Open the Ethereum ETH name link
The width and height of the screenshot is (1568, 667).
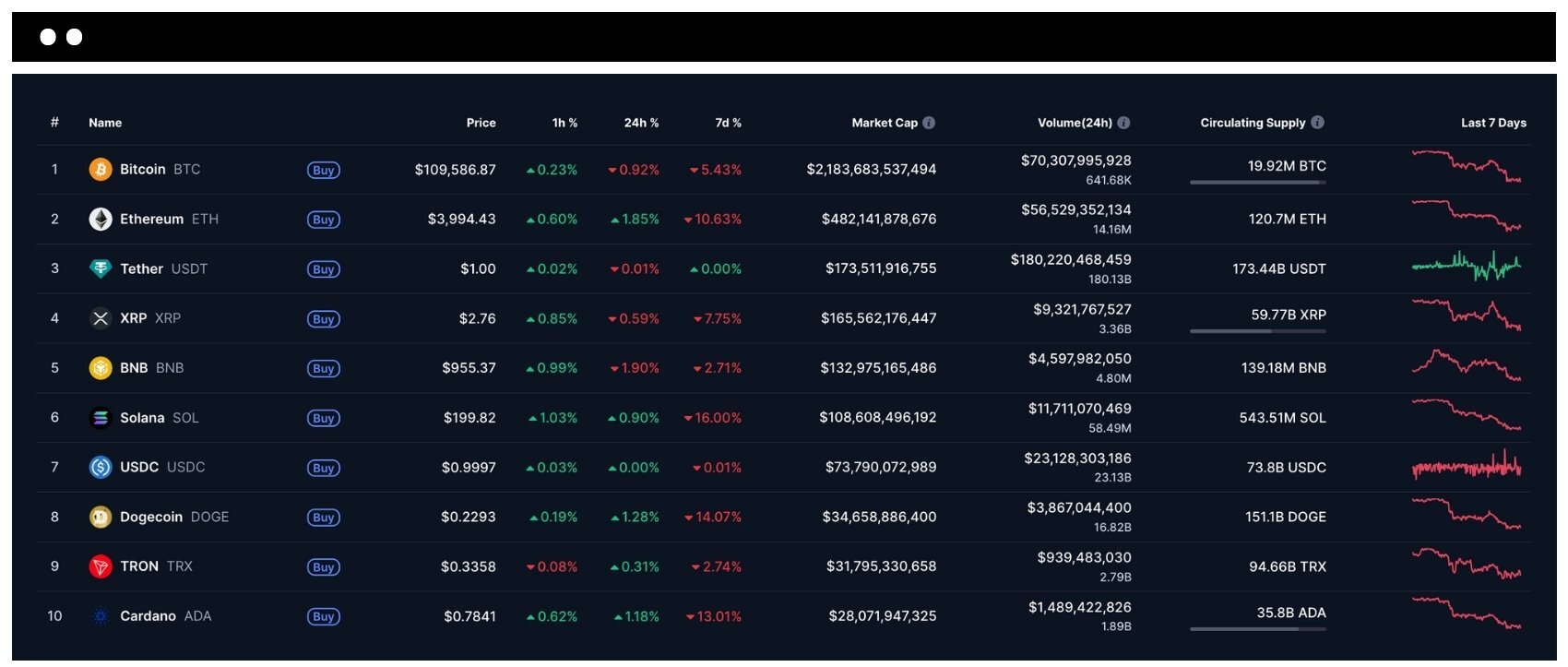pyautogui.click(x=170, y=220)
